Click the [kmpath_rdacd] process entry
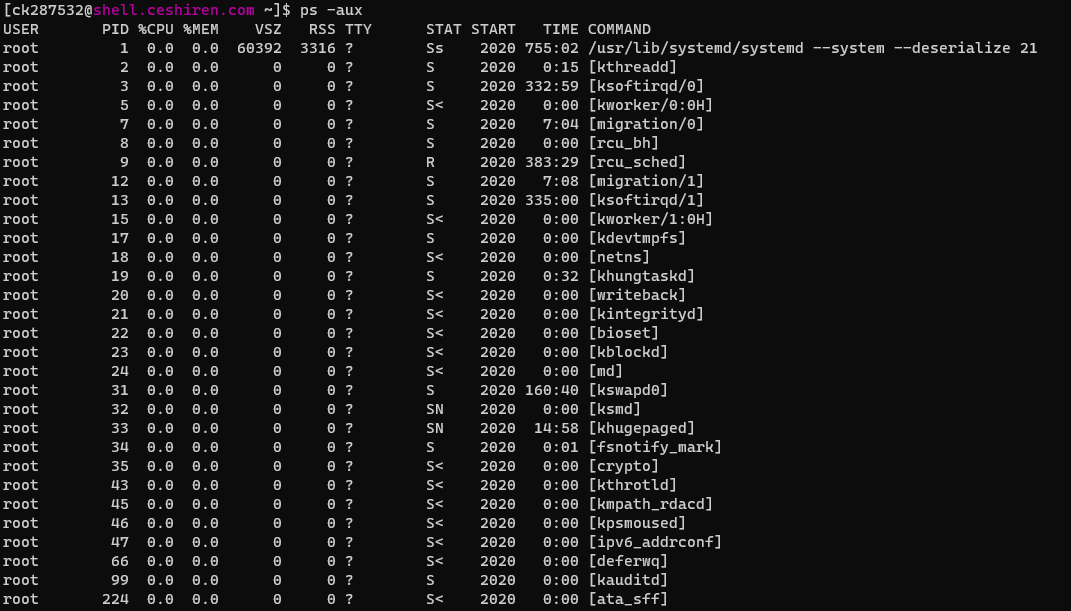 650,504
